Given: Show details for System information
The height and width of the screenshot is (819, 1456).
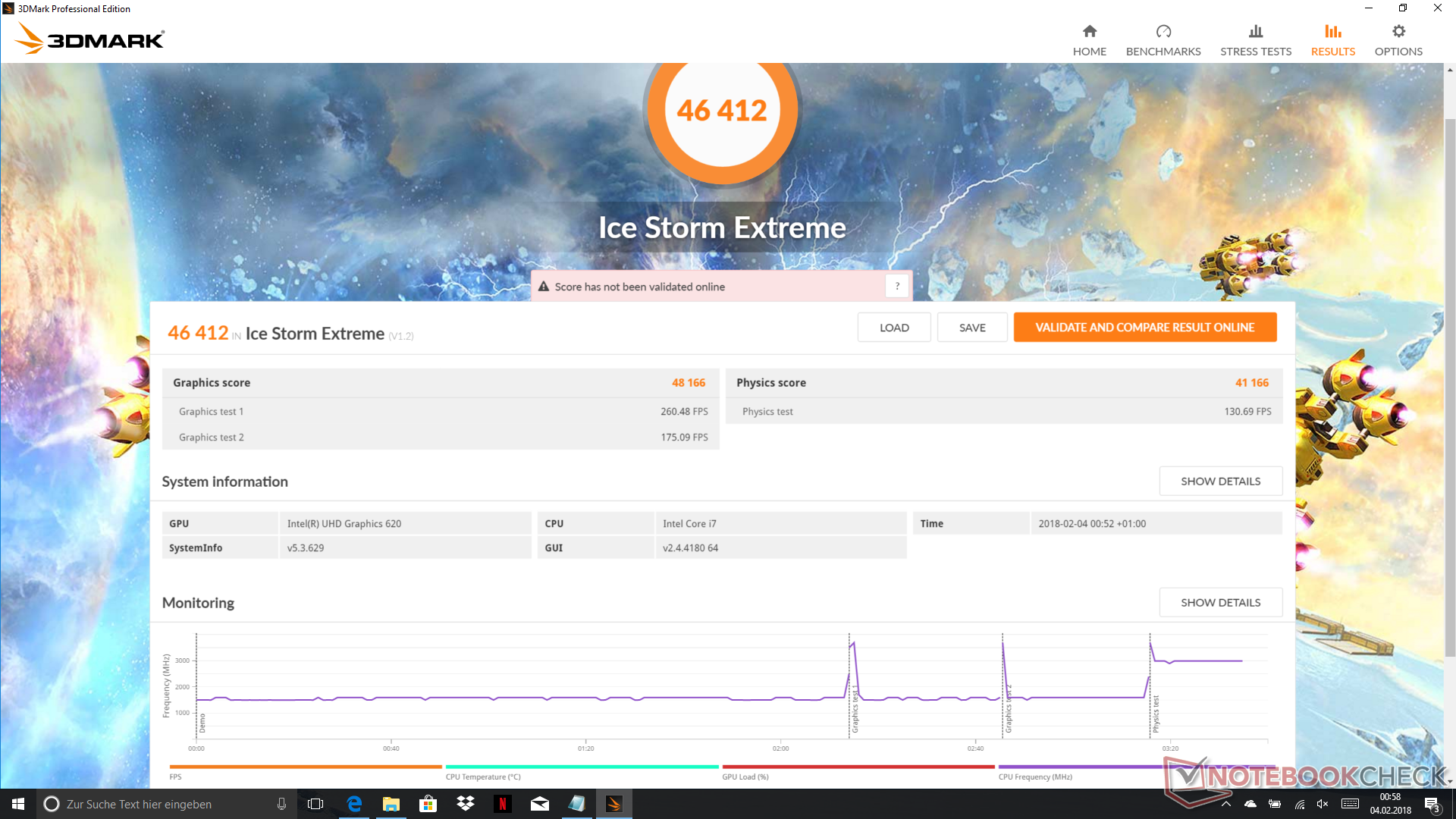Looking at the screenshot, I should (1220, 482).
